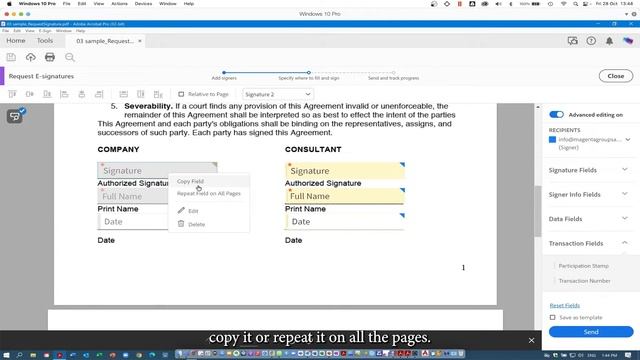Viewport: 640px width, 360px height.
Task: Select Participation Stamp field
Action: pos(583,266)
